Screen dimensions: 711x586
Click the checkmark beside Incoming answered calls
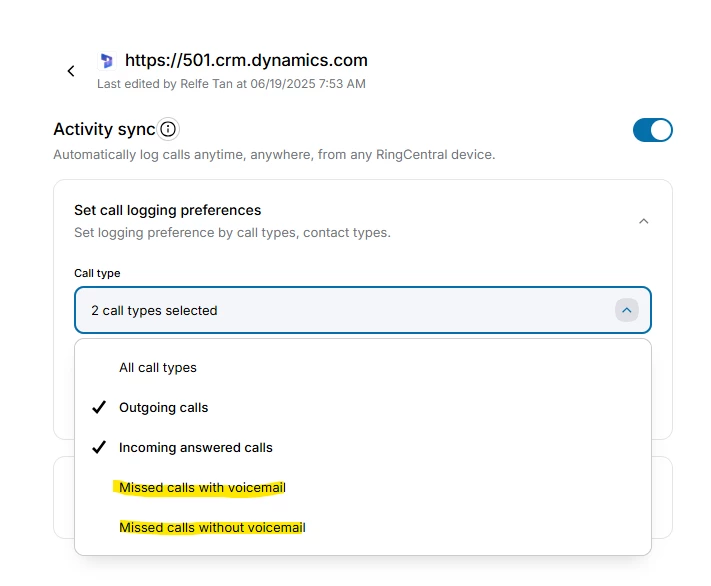pyautogui.click(x=99, y=447)
